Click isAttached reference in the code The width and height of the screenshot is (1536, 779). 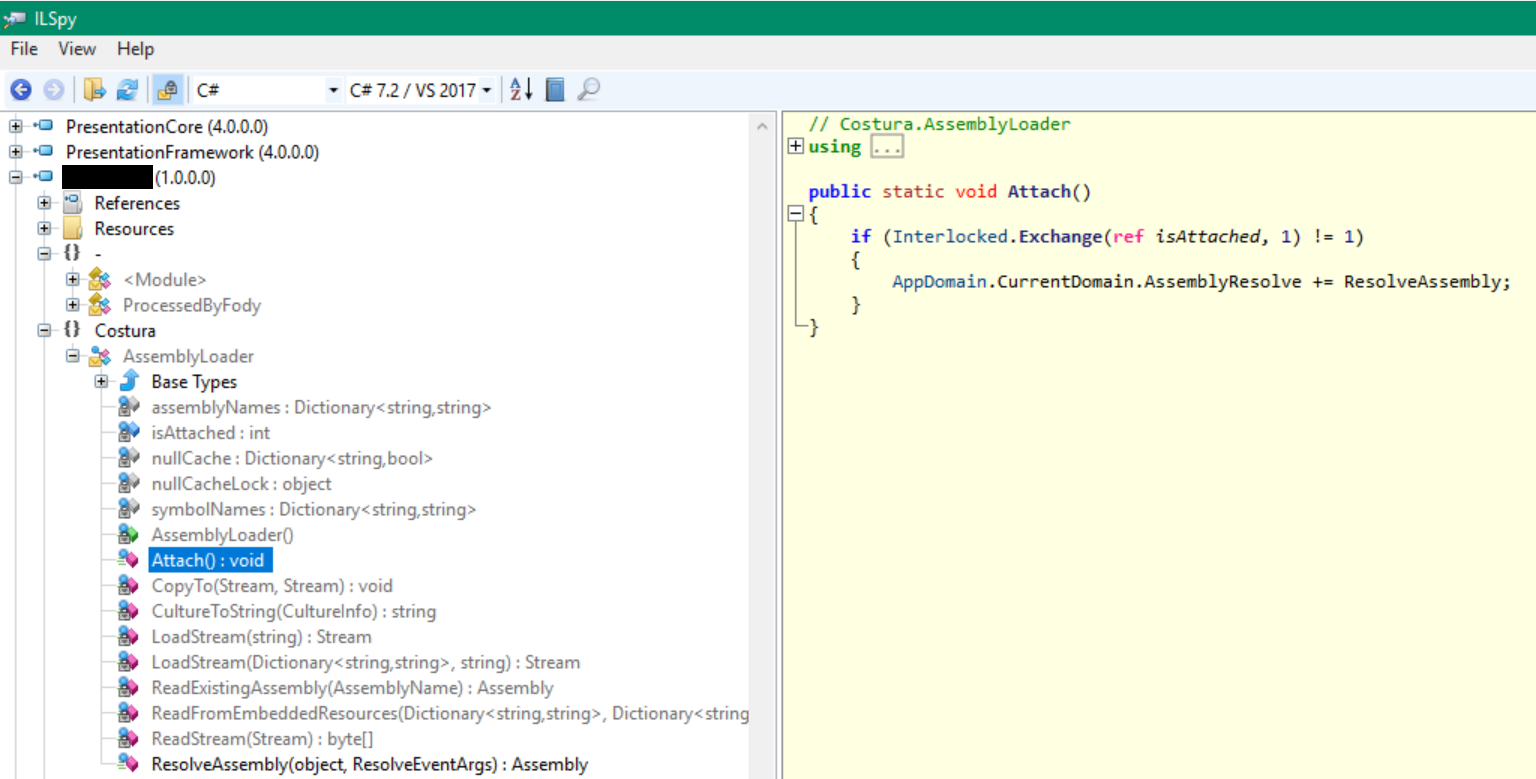pyautogui.click(x=1208, y=237)
